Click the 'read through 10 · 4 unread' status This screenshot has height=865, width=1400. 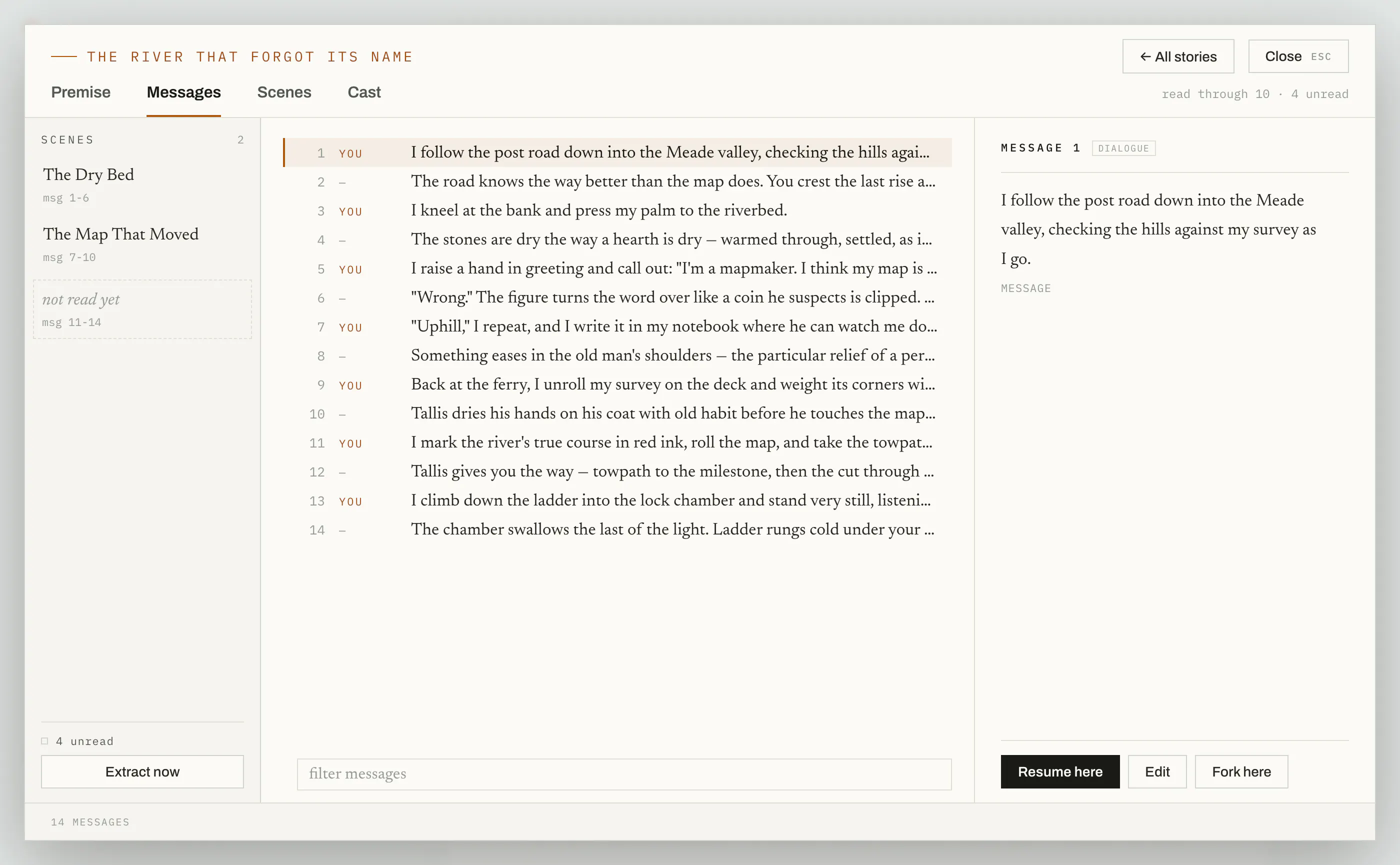coord(1254,94)
